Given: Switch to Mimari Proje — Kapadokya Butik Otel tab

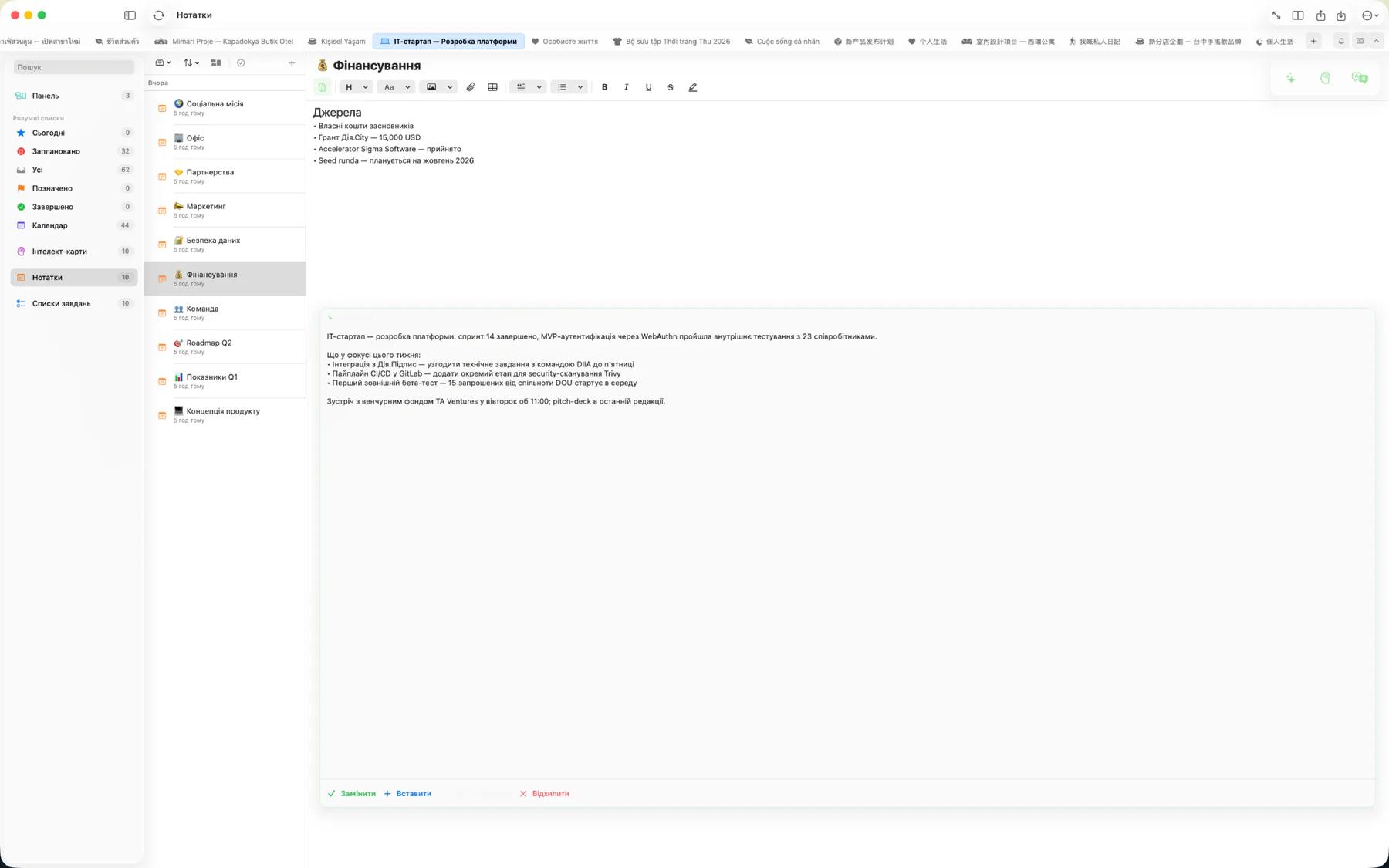Looking at the screenshot, I should point(224,42).
